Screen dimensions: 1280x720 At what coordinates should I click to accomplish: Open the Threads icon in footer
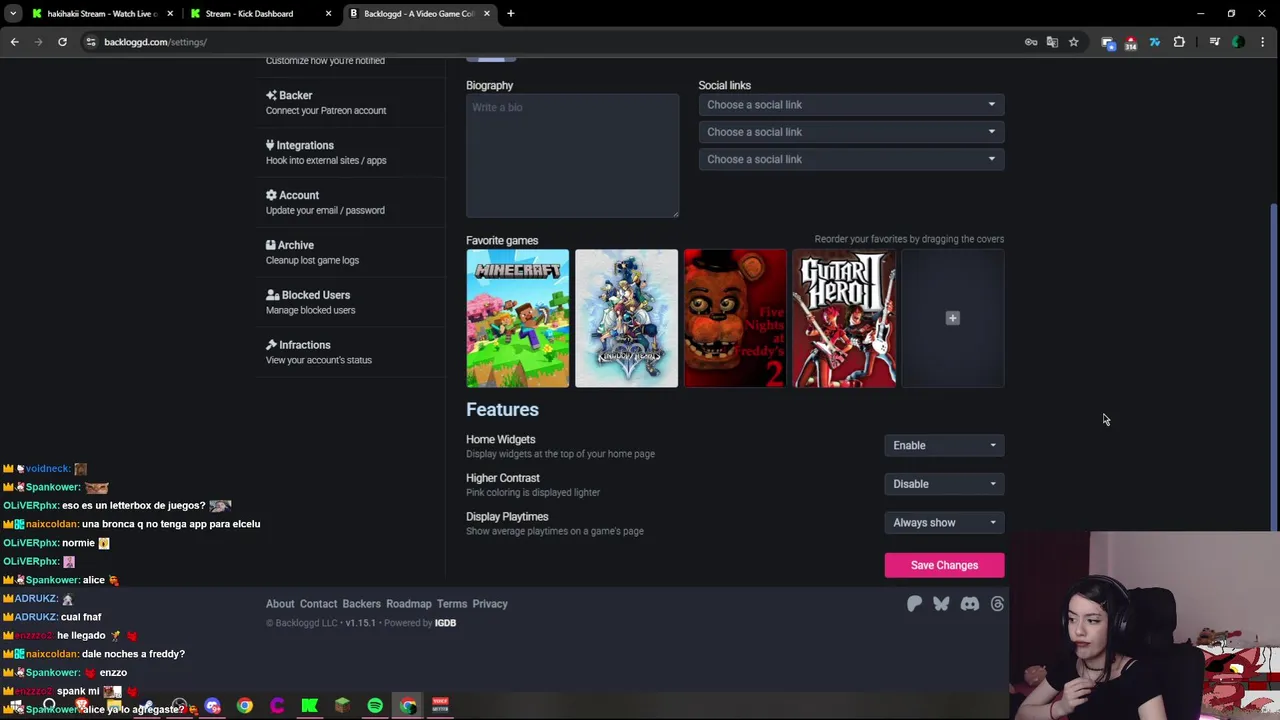point(997,603)
